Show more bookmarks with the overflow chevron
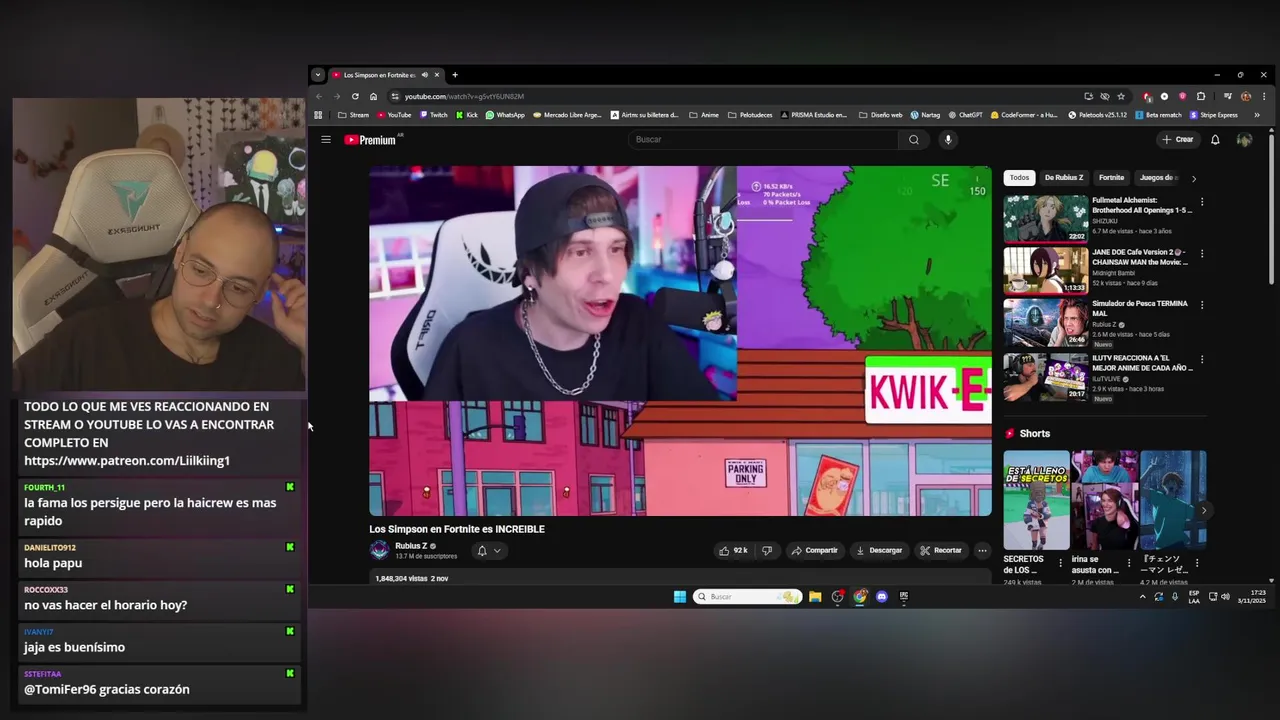This screenshot has width=1280, height=720. 1257,115
